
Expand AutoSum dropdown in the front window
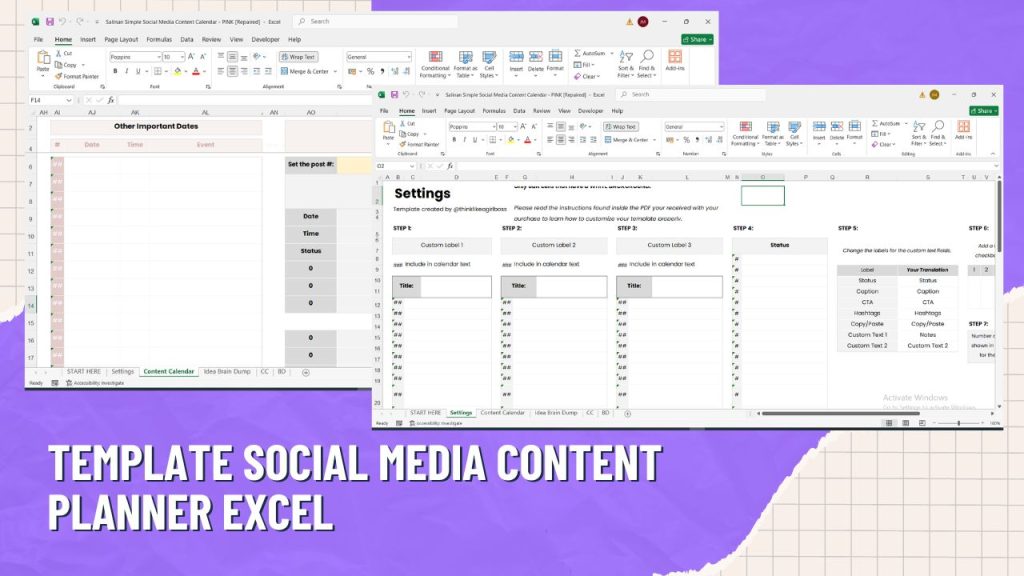(x=906, y=123)
